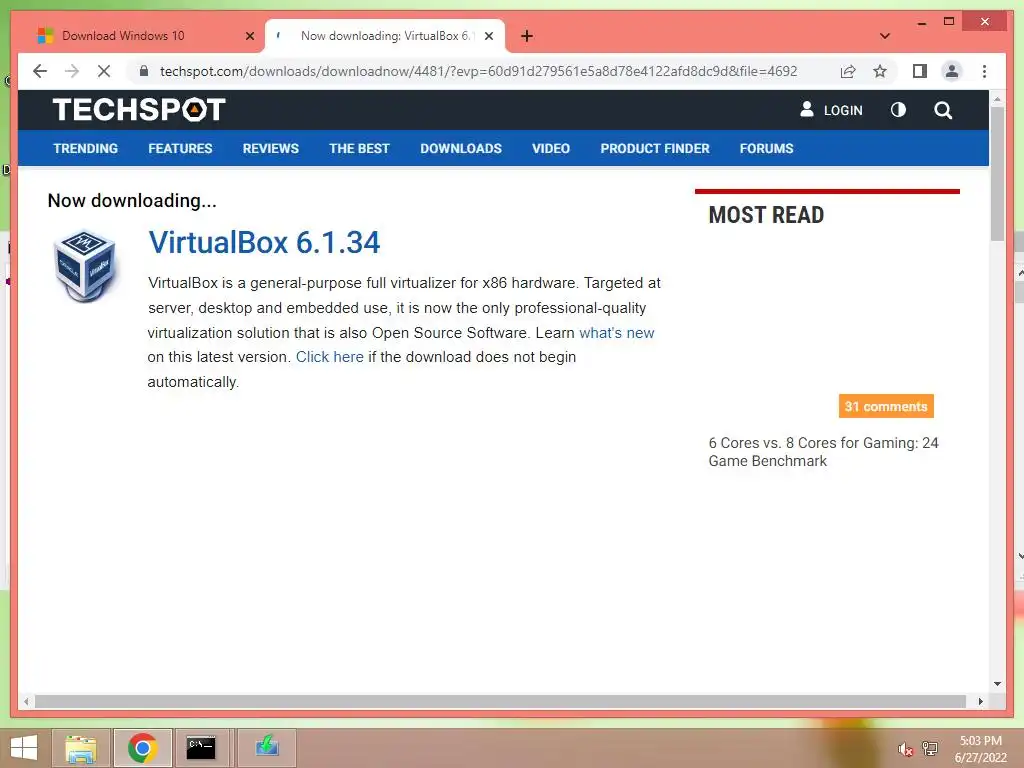This screenshot has height=768, width=1024.
Task: Open the Chrome side panel icon
Action: click(920, 71)
